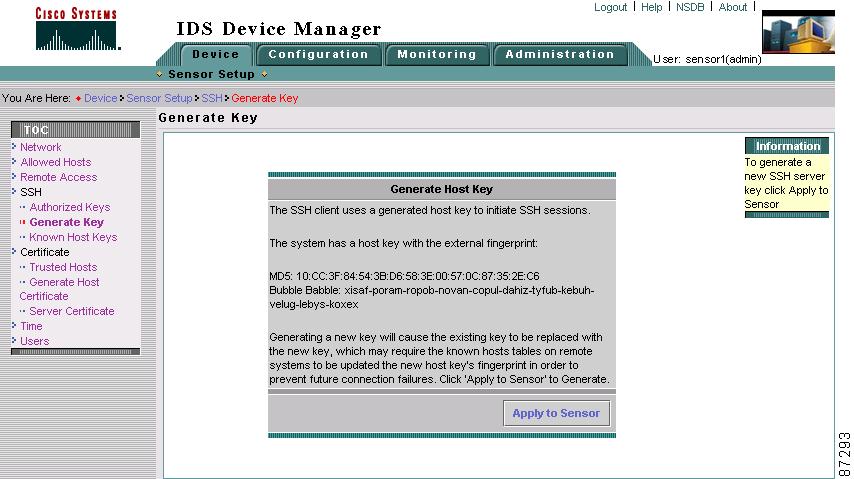Open the NSDB link
Image resolution: width=854 pixels, height=479 pixels.
690,7
